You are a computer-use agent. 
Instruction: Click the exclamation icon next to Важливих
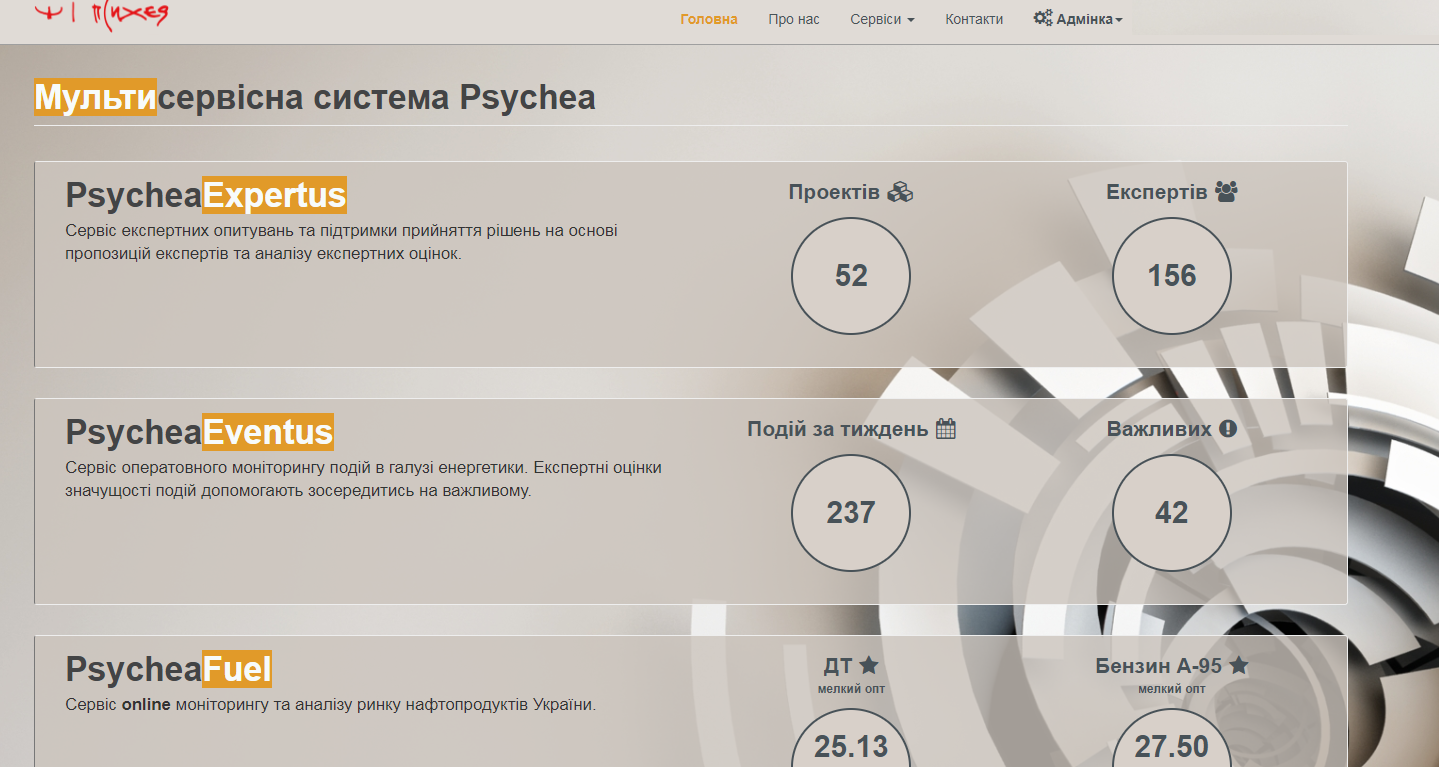[x=1228, y=429]
